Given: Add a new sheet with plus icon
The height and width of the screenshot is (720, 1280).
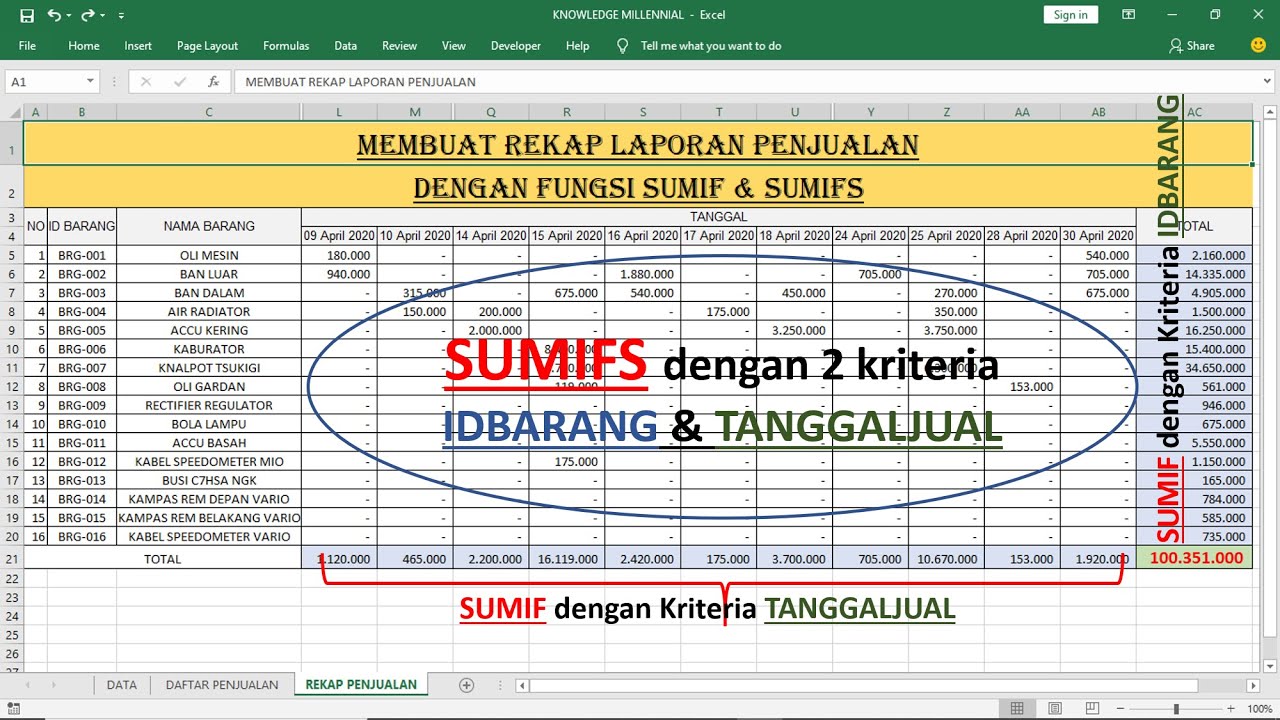Looking at the screenshot, I should click(x=466, y=685).
